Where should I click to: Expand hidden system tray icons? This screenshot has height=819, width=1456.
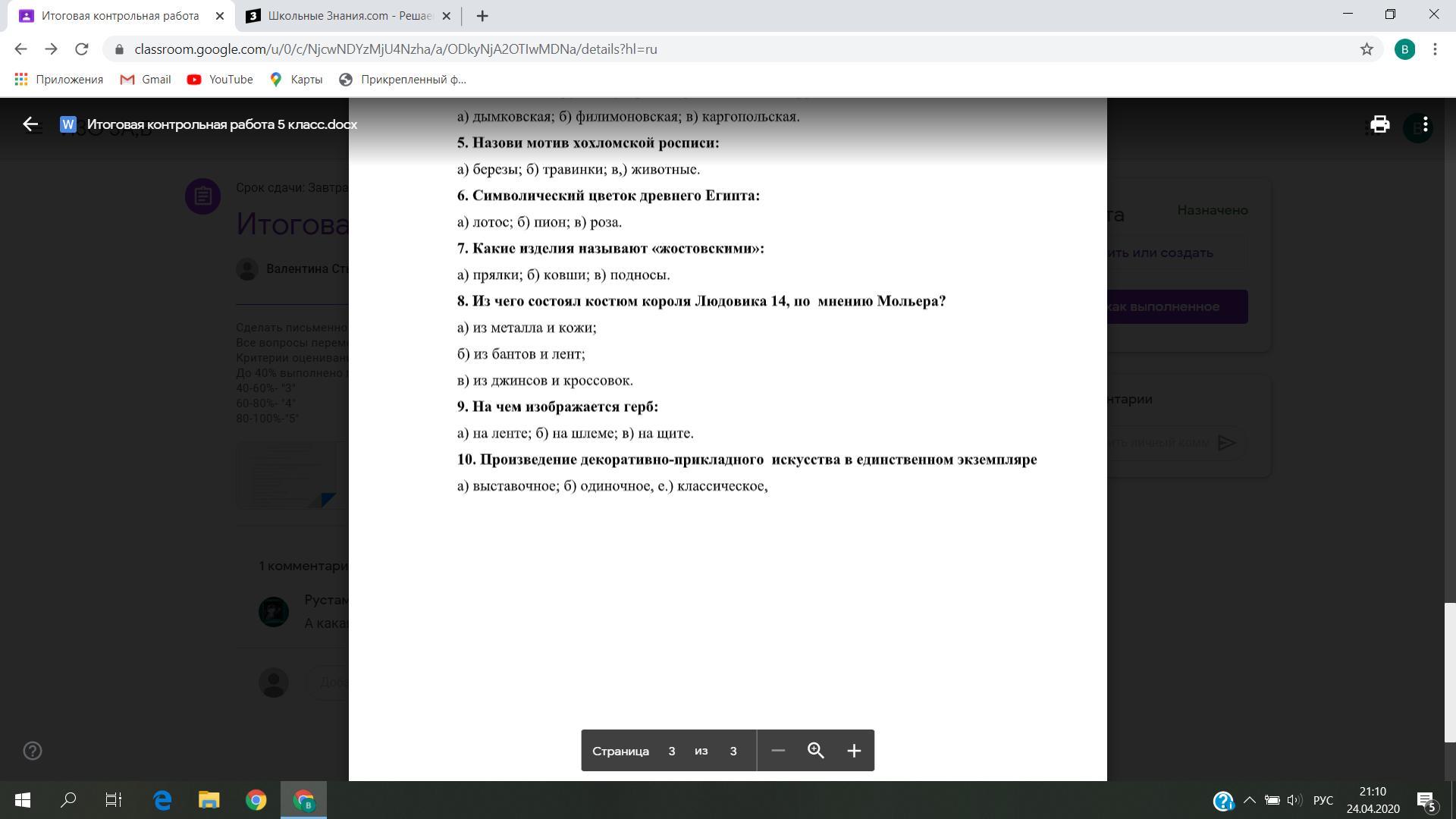[x=1250, y=800]
